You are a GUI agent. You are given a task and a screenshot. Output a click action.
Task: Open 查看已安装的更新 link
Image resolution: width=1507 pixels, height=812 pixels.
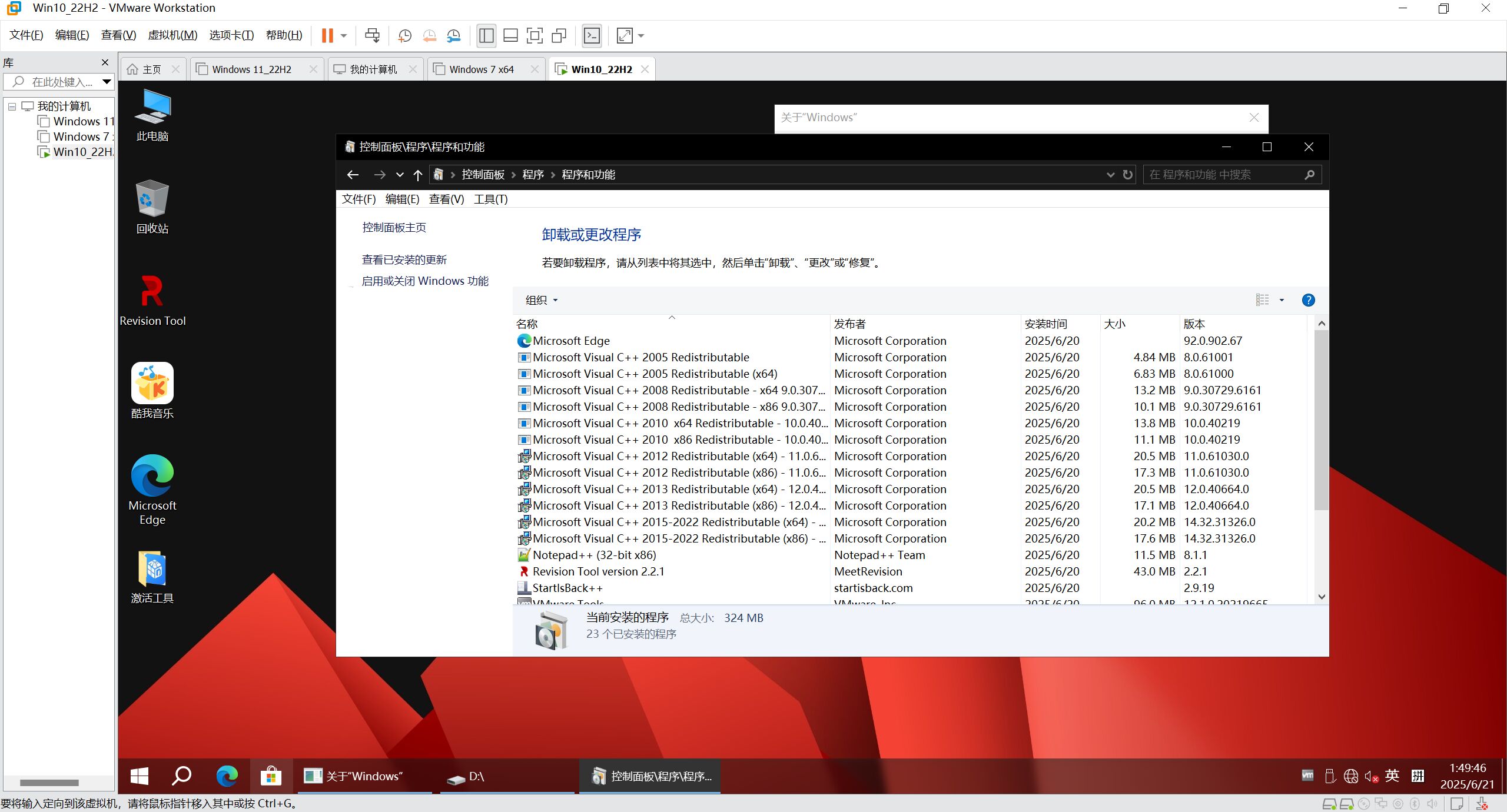click(x=404, y=259)
